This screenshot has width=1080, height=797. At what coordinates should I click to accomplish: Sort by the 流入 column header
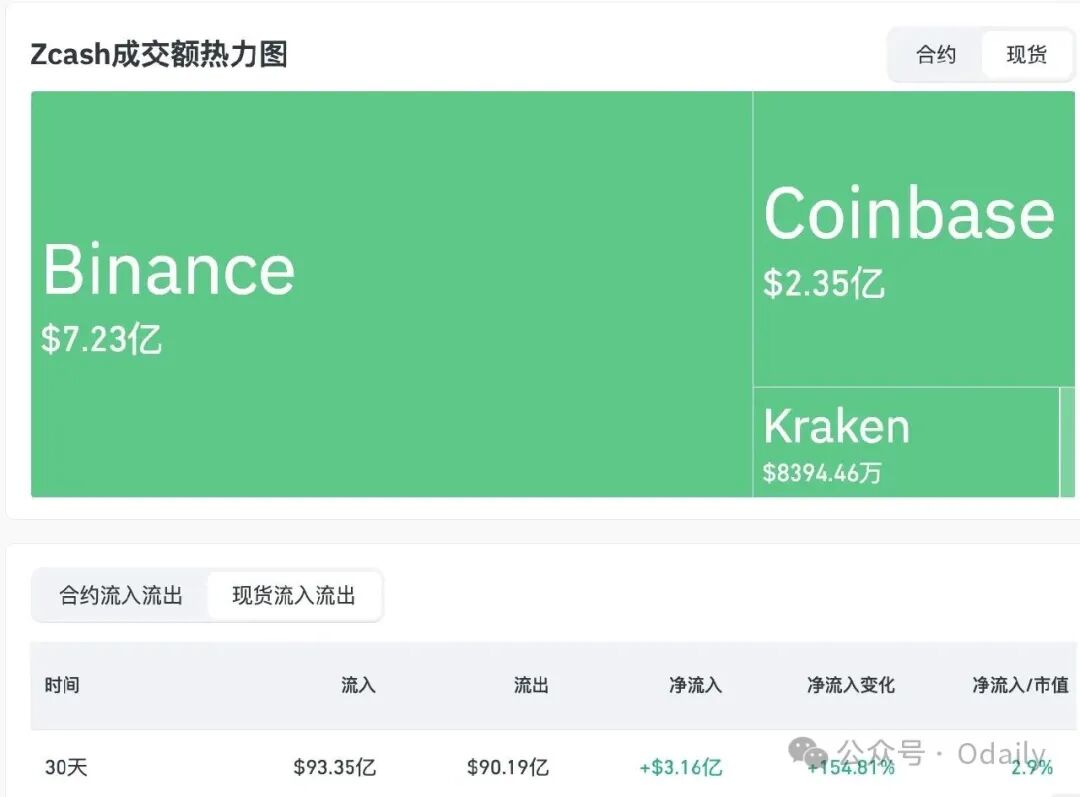click(x=357, y=686)
